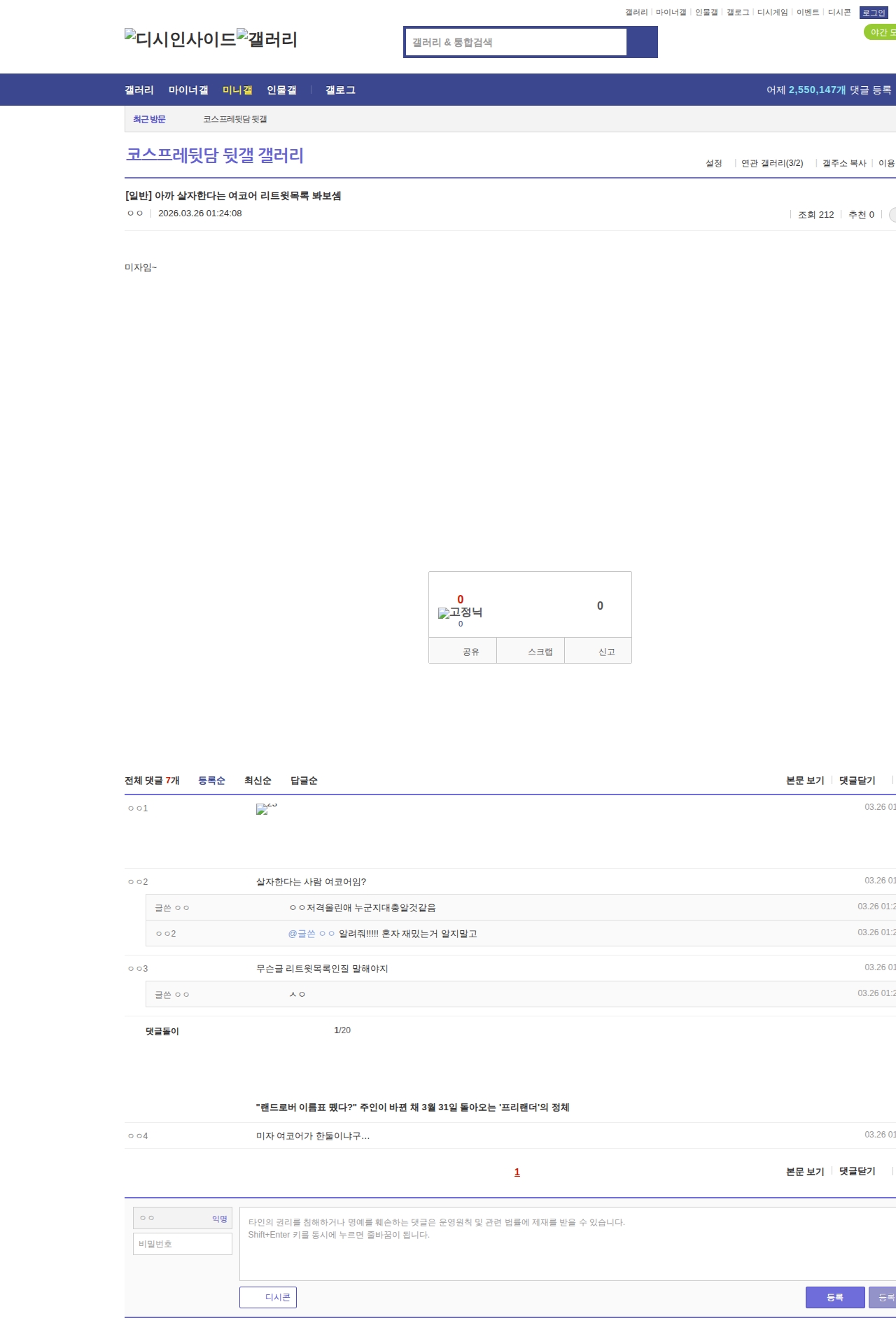The height and width of the screenshot is (1323, 896).
Task: Submit the comment with the 등록 button
Action: pos(835,1297)
